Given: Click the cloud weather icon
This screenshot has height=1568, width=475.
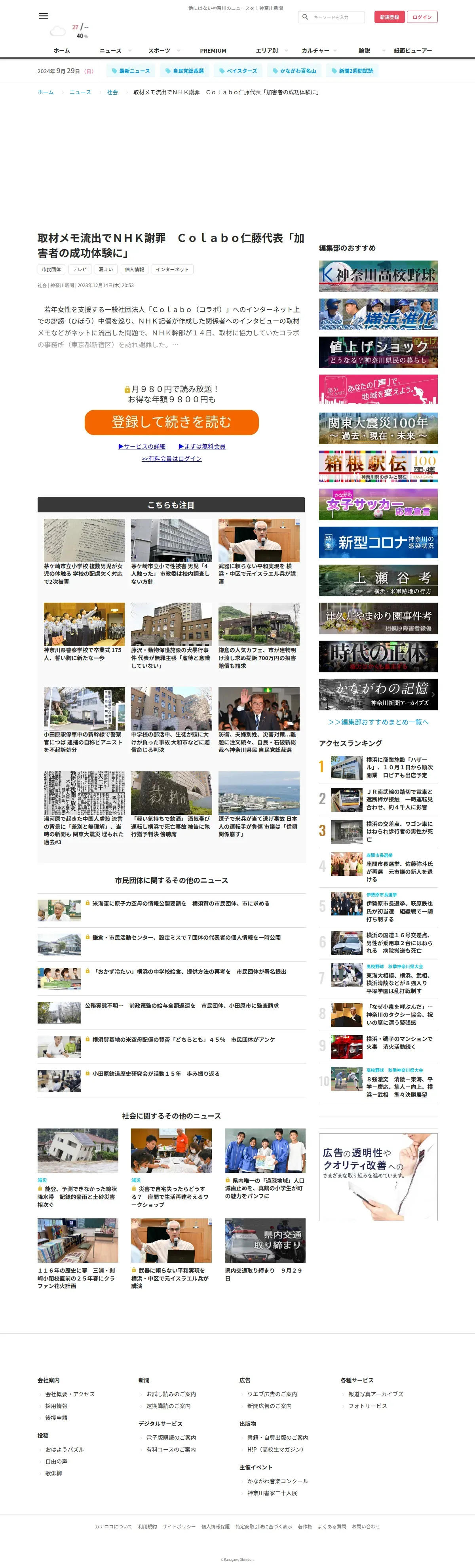Looking at the screenshot, I should pos(58,31).
